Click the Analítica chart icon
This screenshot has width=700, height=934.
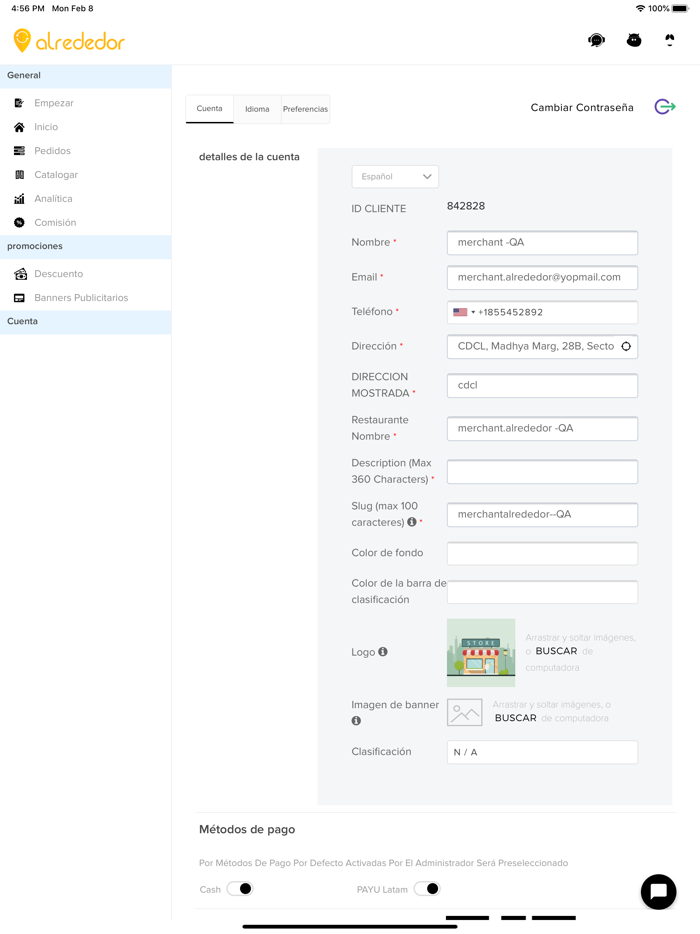click(x=19, y=198)
